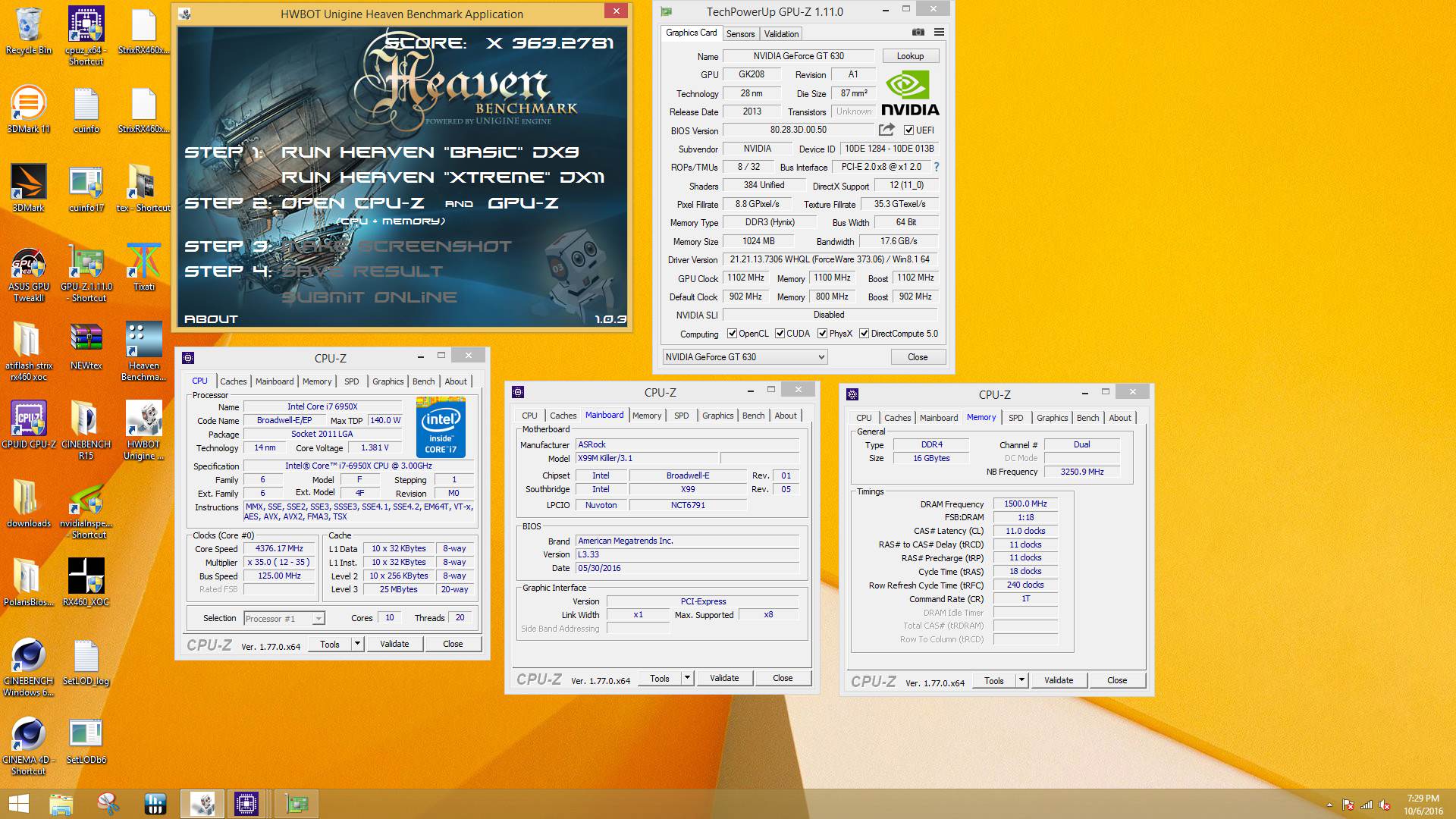
Task: Expand Tools arrow in Mainboard window
Action: [x=687, y=678]
